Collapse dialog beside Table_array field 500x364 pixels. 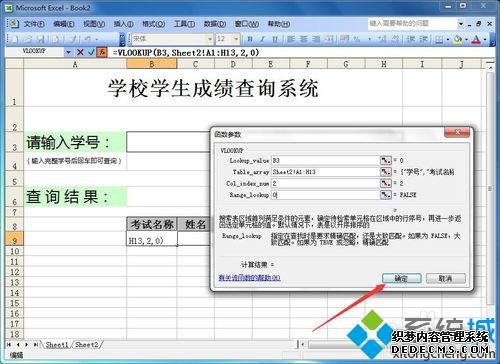[x=386, y=172]
